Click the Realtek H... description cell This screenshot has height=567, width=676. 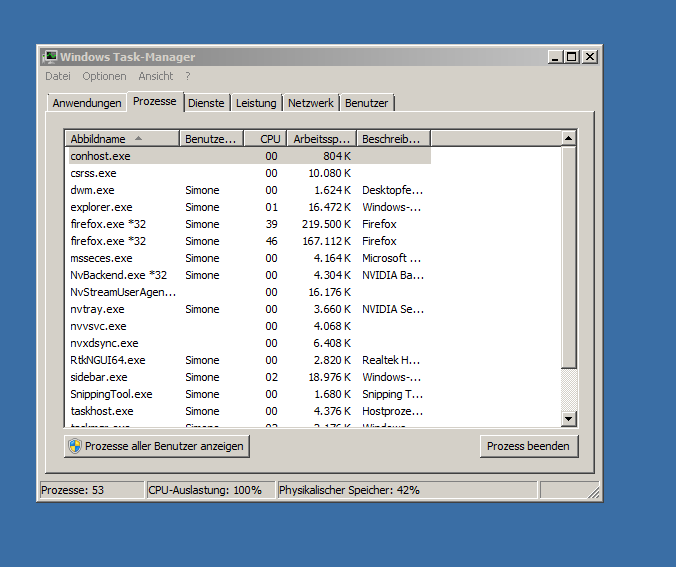[391, 360]
